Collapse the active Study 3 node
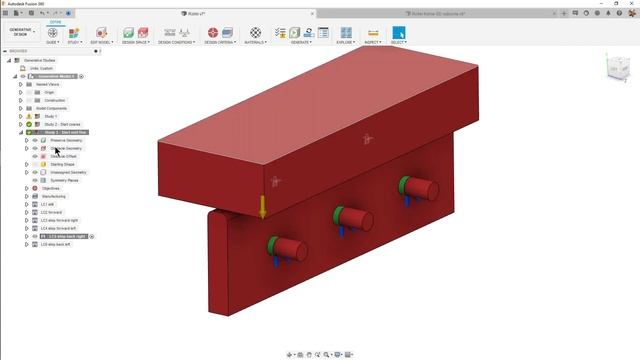This screenshot has width=640, height=360. [21, 132]
